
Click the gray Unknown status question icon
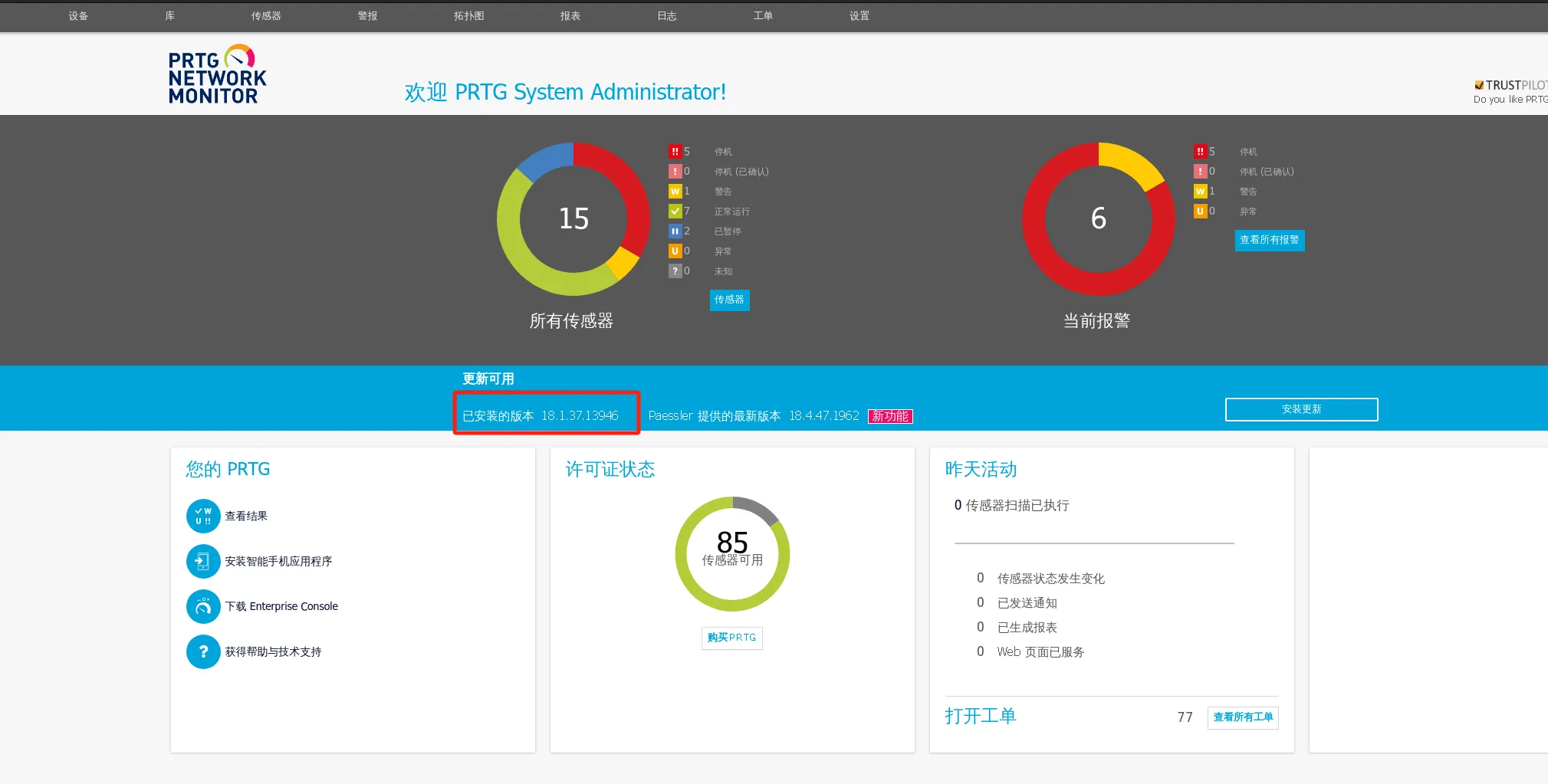point(675,271)
